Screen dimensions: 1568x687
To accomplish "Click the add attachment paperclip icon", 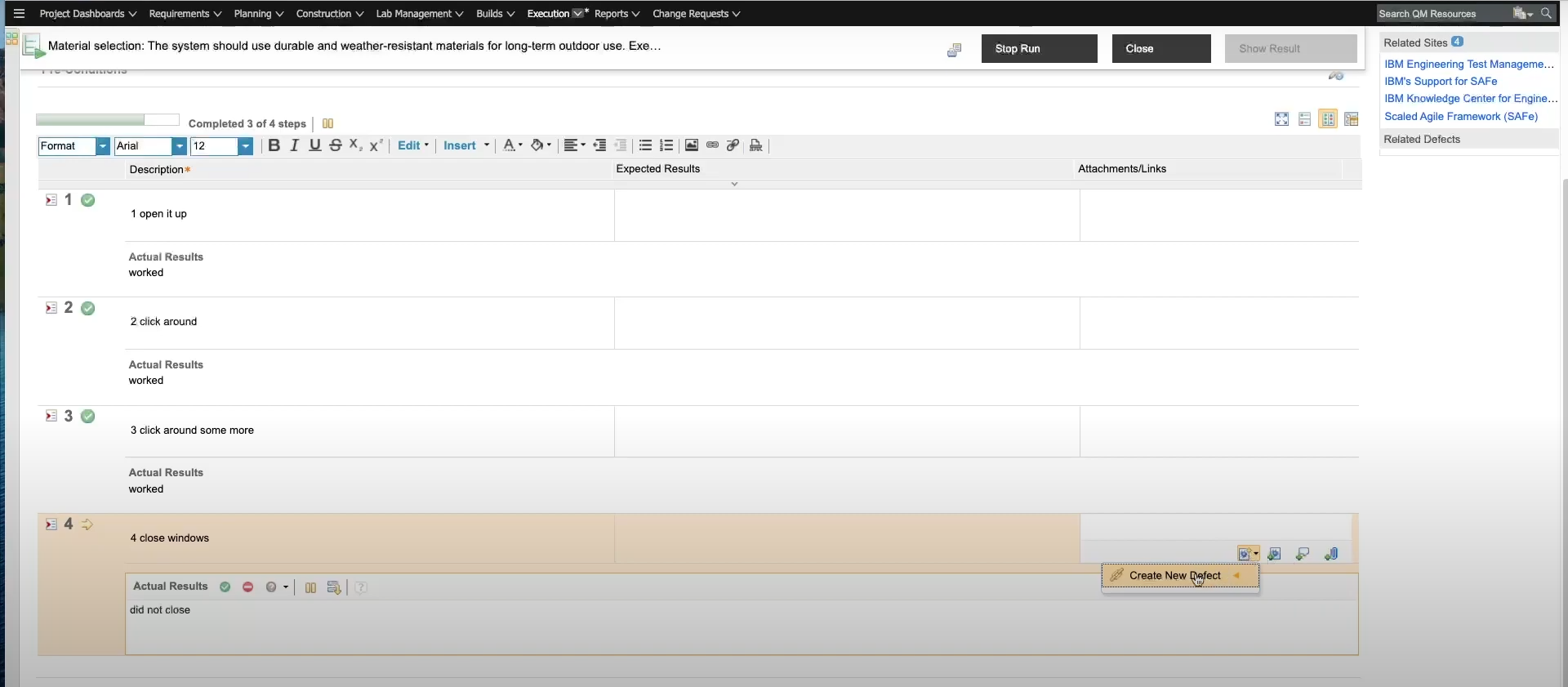I will pos(1331,554).
